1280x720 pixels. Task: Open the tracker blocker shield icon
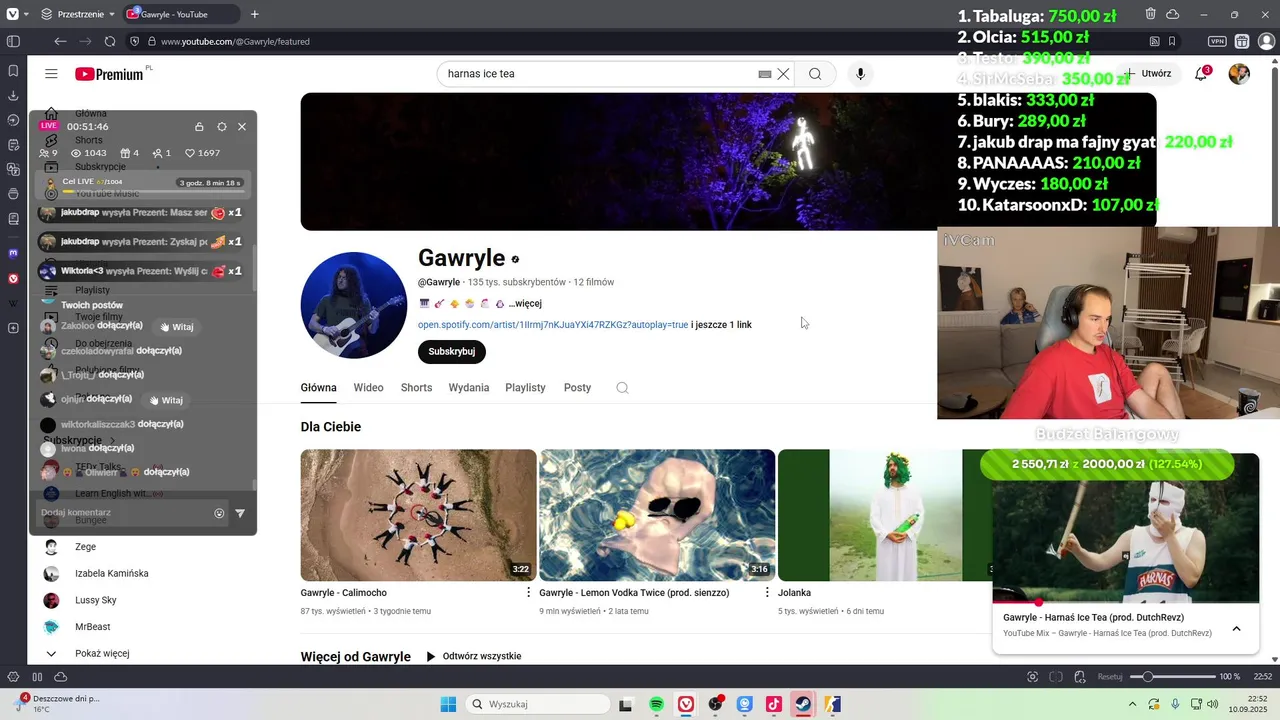point(135,41)
